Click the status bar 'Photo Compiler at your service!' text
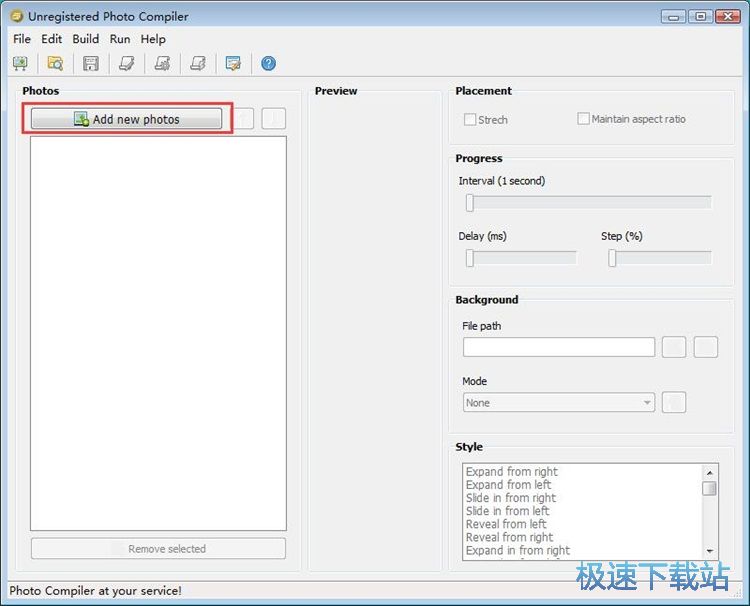 (x=95, y=591)
